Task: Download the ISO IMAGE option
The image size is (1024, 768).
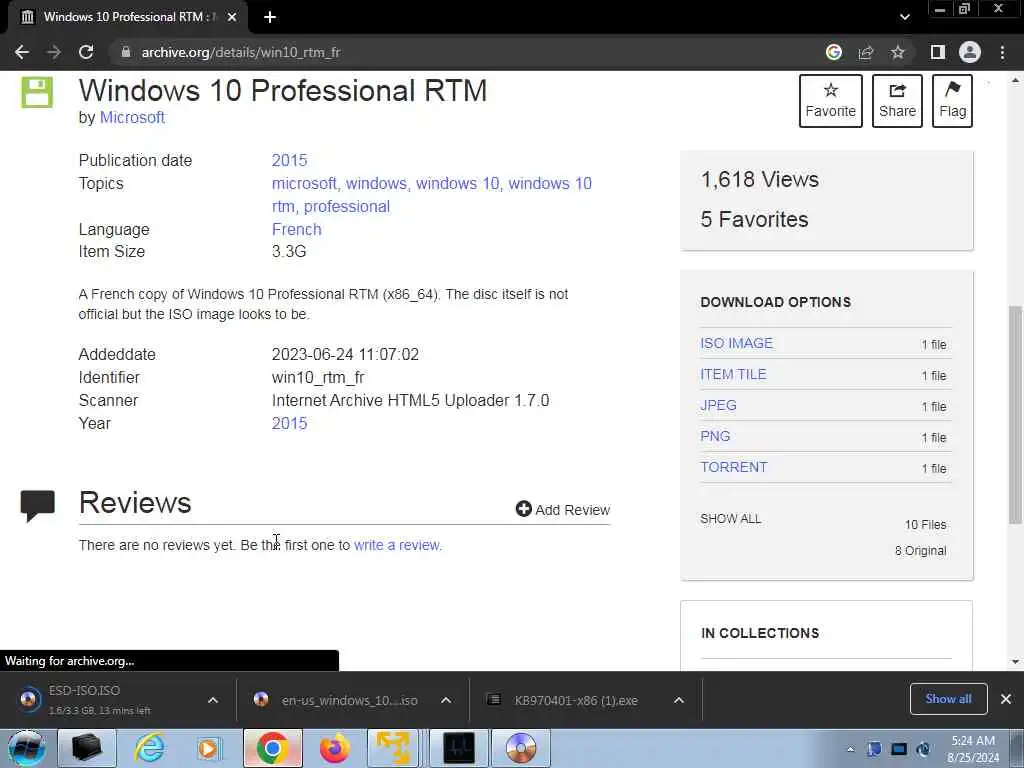Action: [736, 343]
